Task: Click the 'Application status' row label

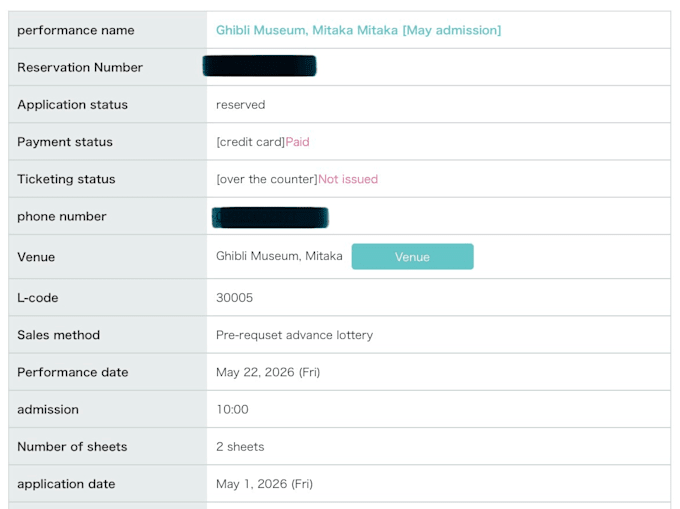Action: click(x=72, y=105)
